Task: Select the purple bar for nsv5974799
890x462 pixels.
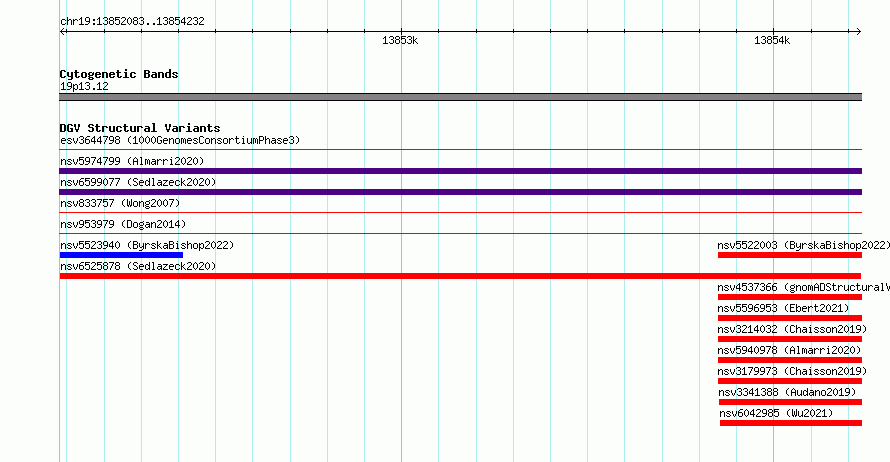Action: 460,171
